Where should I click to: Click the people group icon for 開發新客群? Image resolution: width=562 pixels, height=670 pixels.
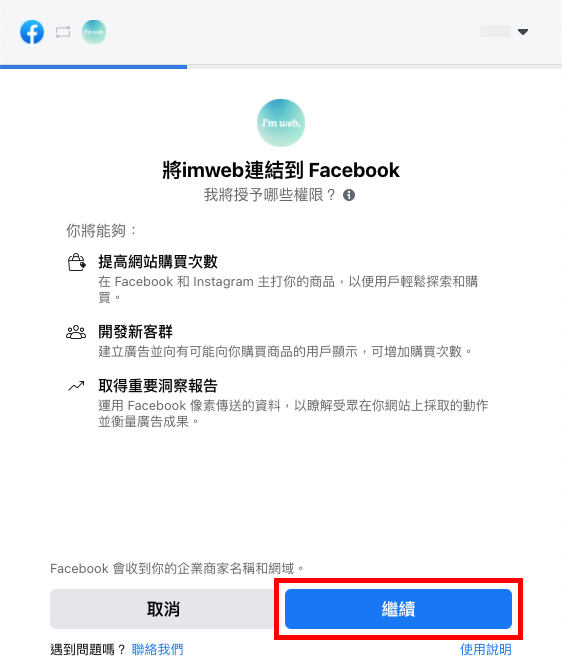click(x=76, y=332)
